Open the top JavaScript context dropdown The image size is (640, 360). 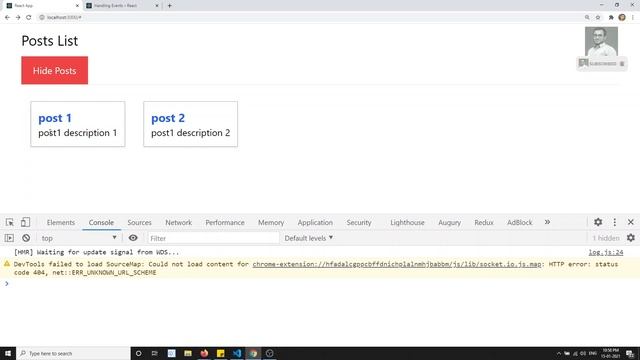pos(79,238)
